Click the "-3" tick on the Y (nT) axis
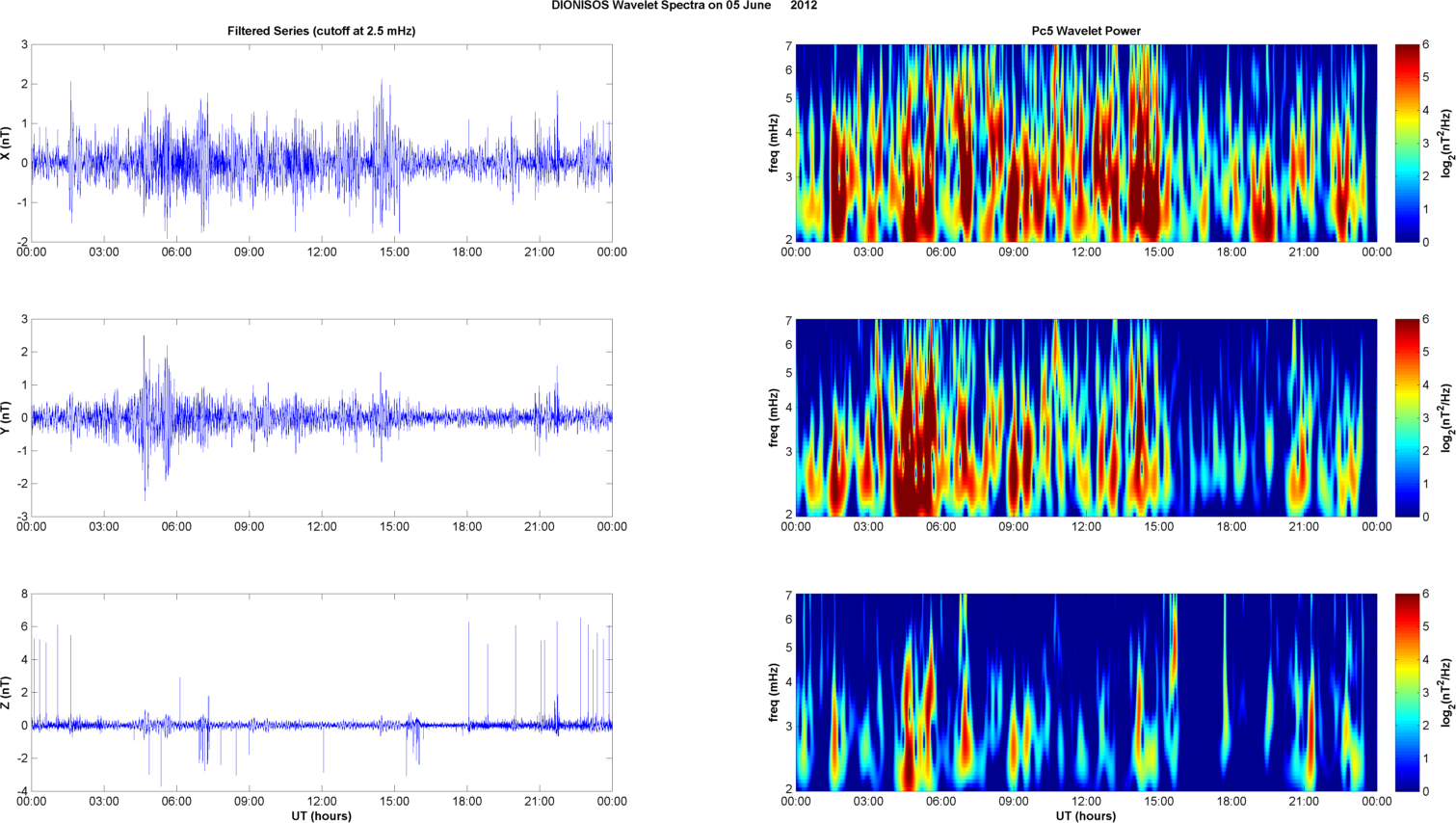The image size is (1456, 823). point(21,517)
